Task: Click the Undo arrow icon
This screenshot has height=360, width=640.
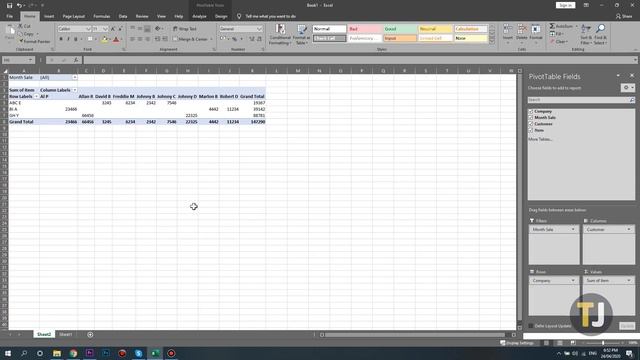Action: tap(19, 5)
